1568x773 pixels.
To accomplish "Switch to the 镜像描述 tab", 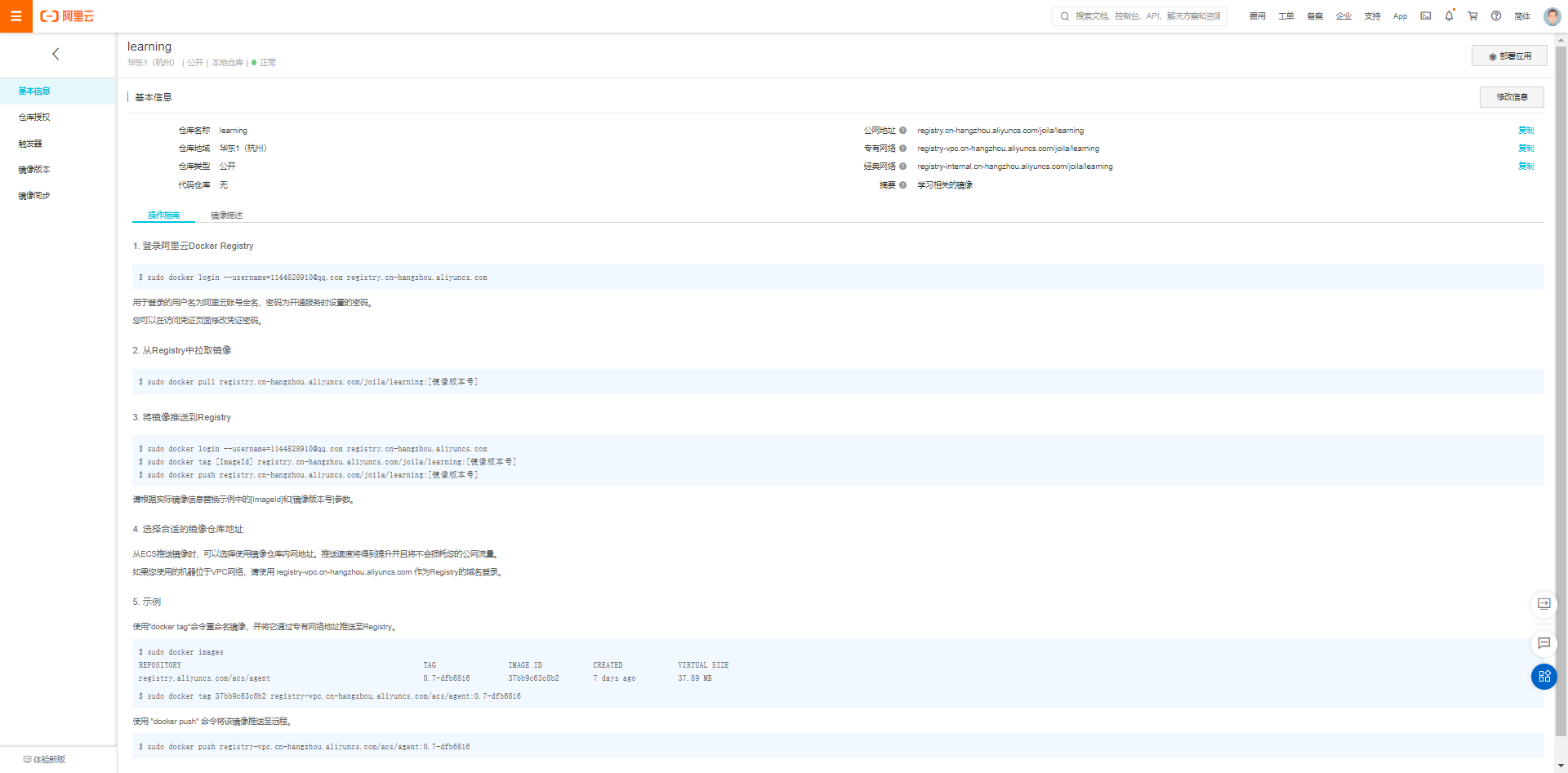I will pos(226,215).
